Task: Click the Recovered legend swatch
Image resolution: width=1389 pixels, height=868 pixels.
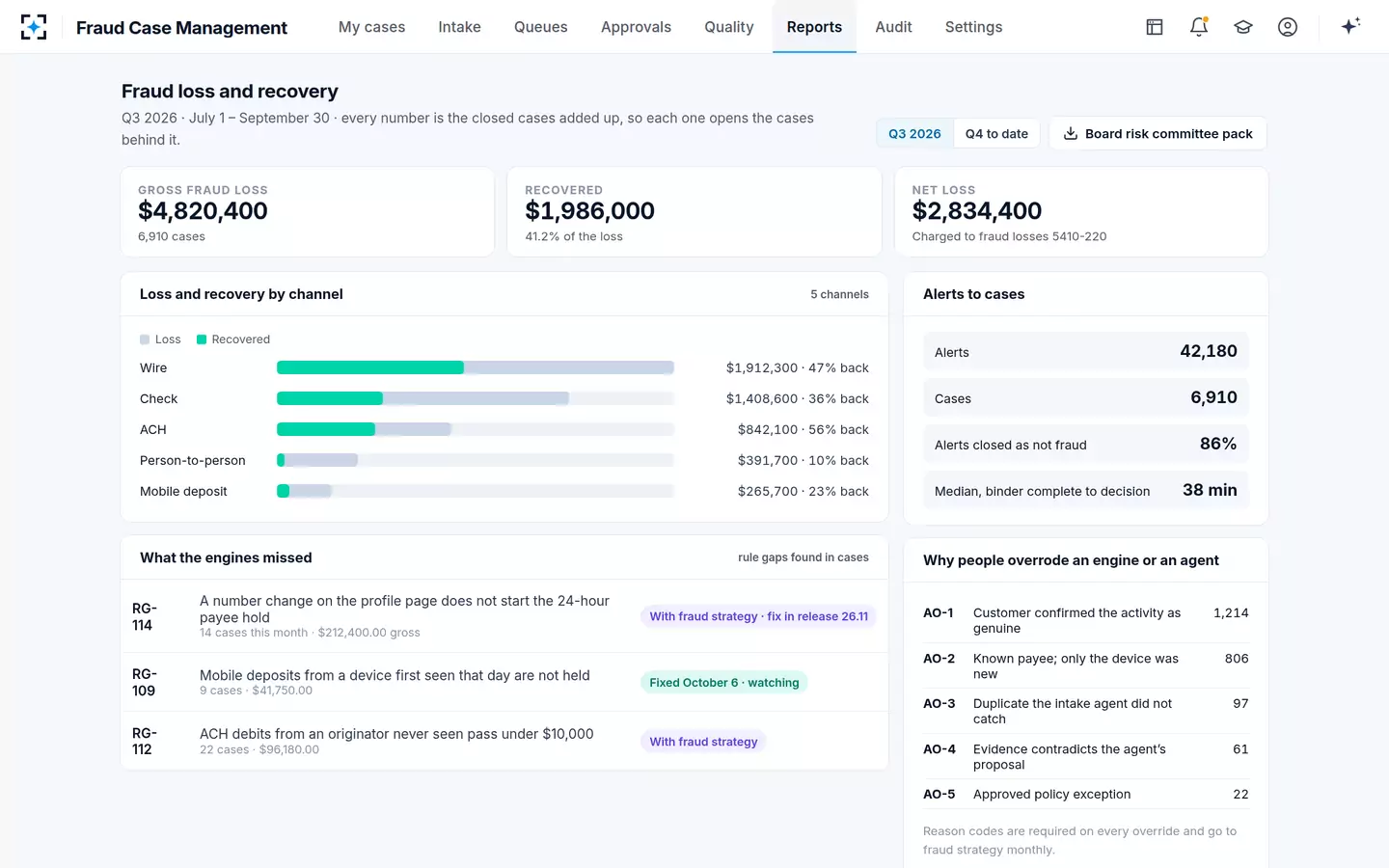Action: coord(202,339)
